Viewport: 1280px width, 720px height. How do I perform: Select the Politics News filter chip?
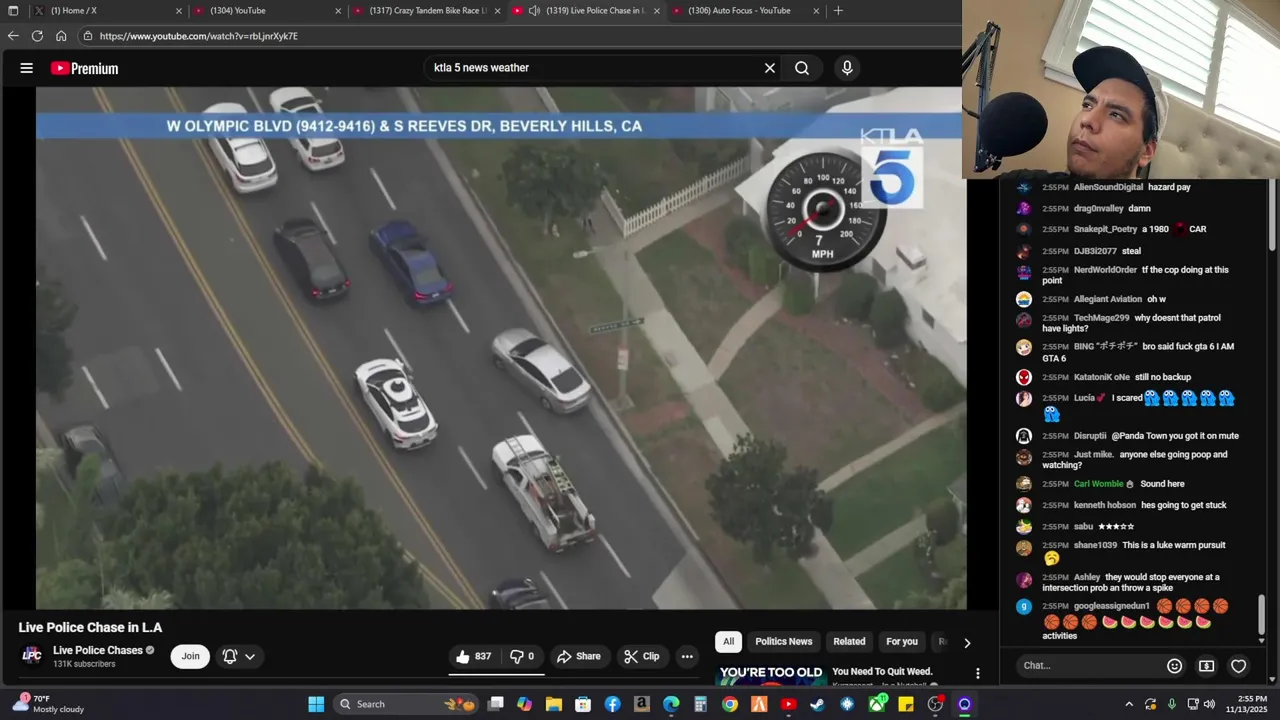[784, 641]
